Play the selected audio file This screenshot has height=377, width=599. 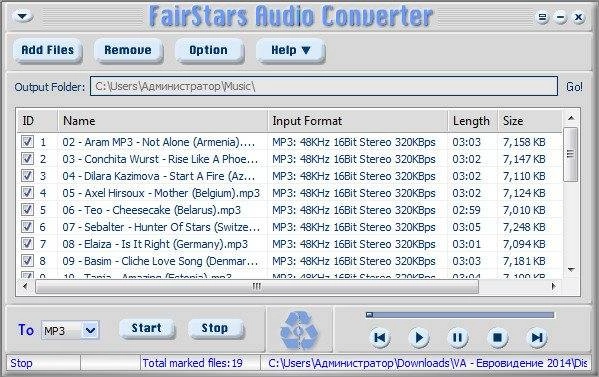pyautogui.click(x=419, y=337)
